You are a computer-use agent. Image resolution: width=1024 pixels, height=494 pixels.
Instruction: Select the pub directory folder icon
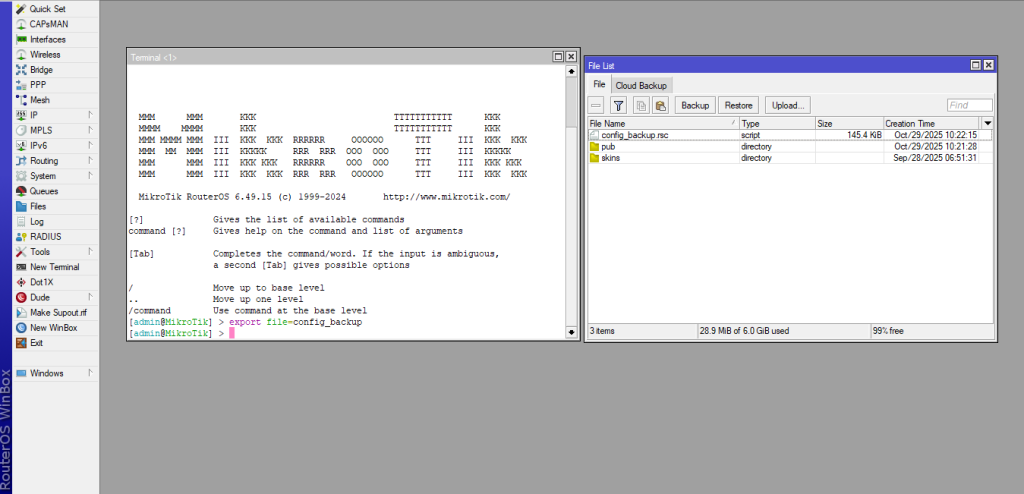594,146
